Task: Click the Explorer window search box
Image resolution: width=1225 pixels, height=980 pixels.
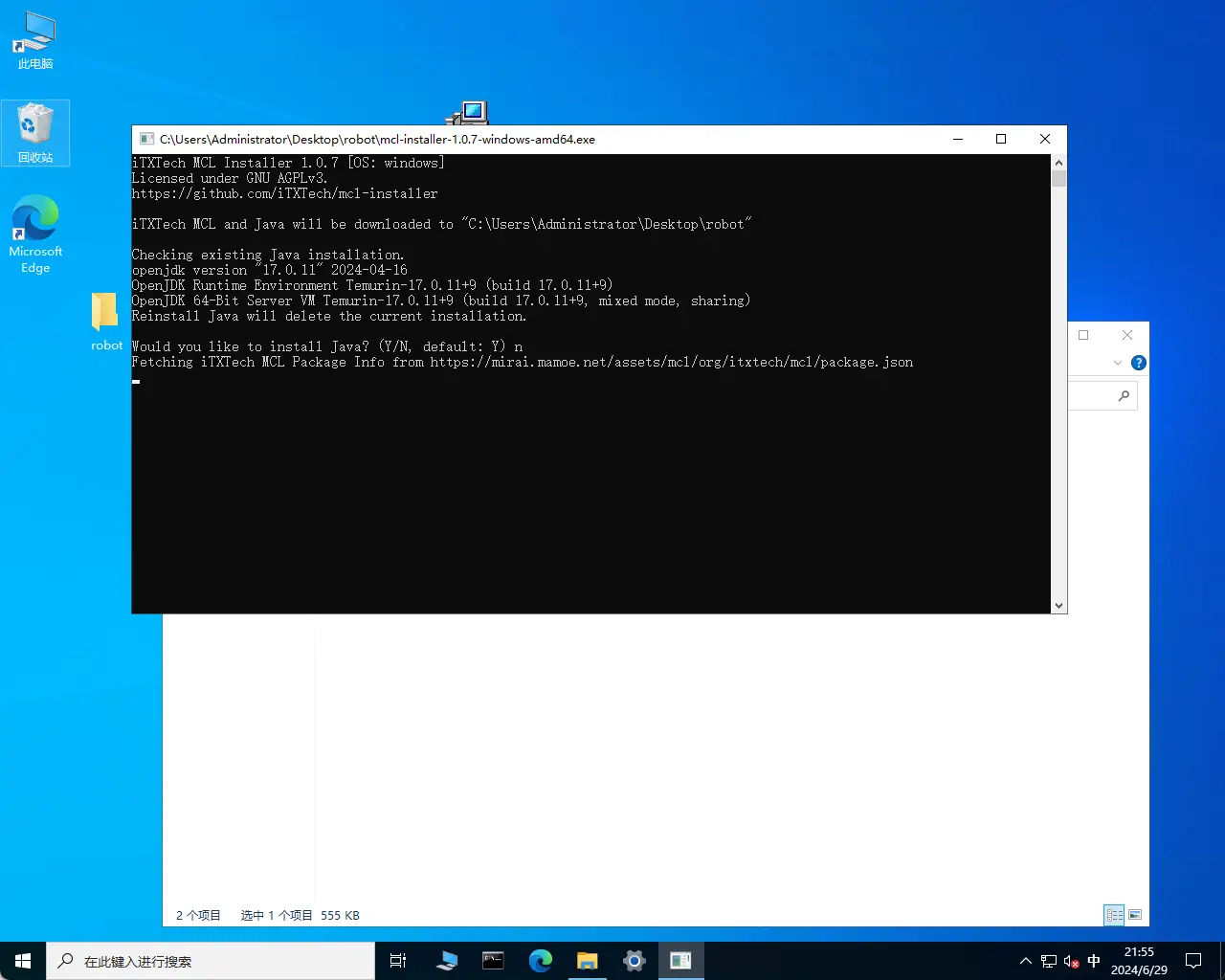Action: coord(1102,395)
